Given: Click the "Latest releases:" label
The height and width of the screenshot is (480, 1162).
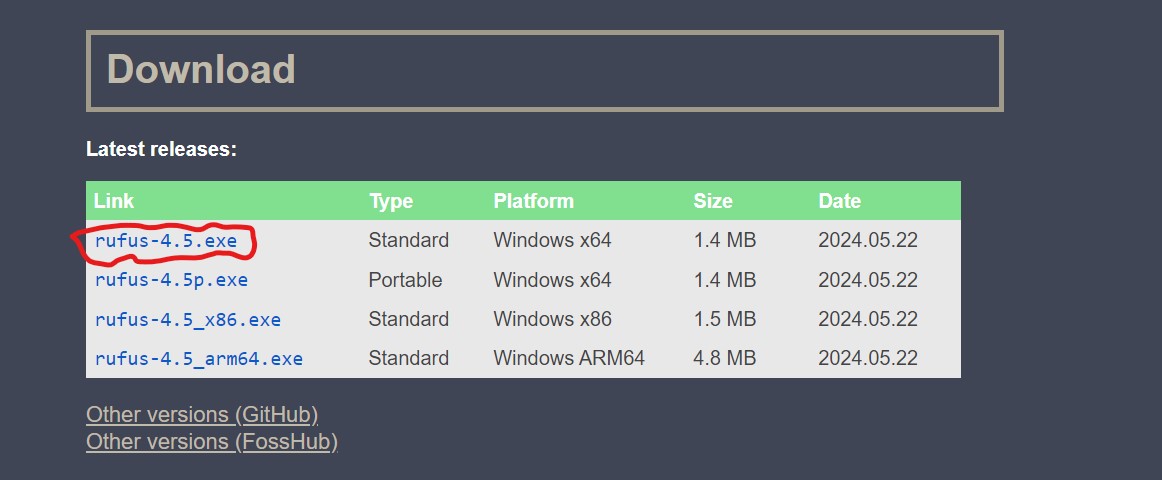Looking at the screenshot, I should point(161,150).
